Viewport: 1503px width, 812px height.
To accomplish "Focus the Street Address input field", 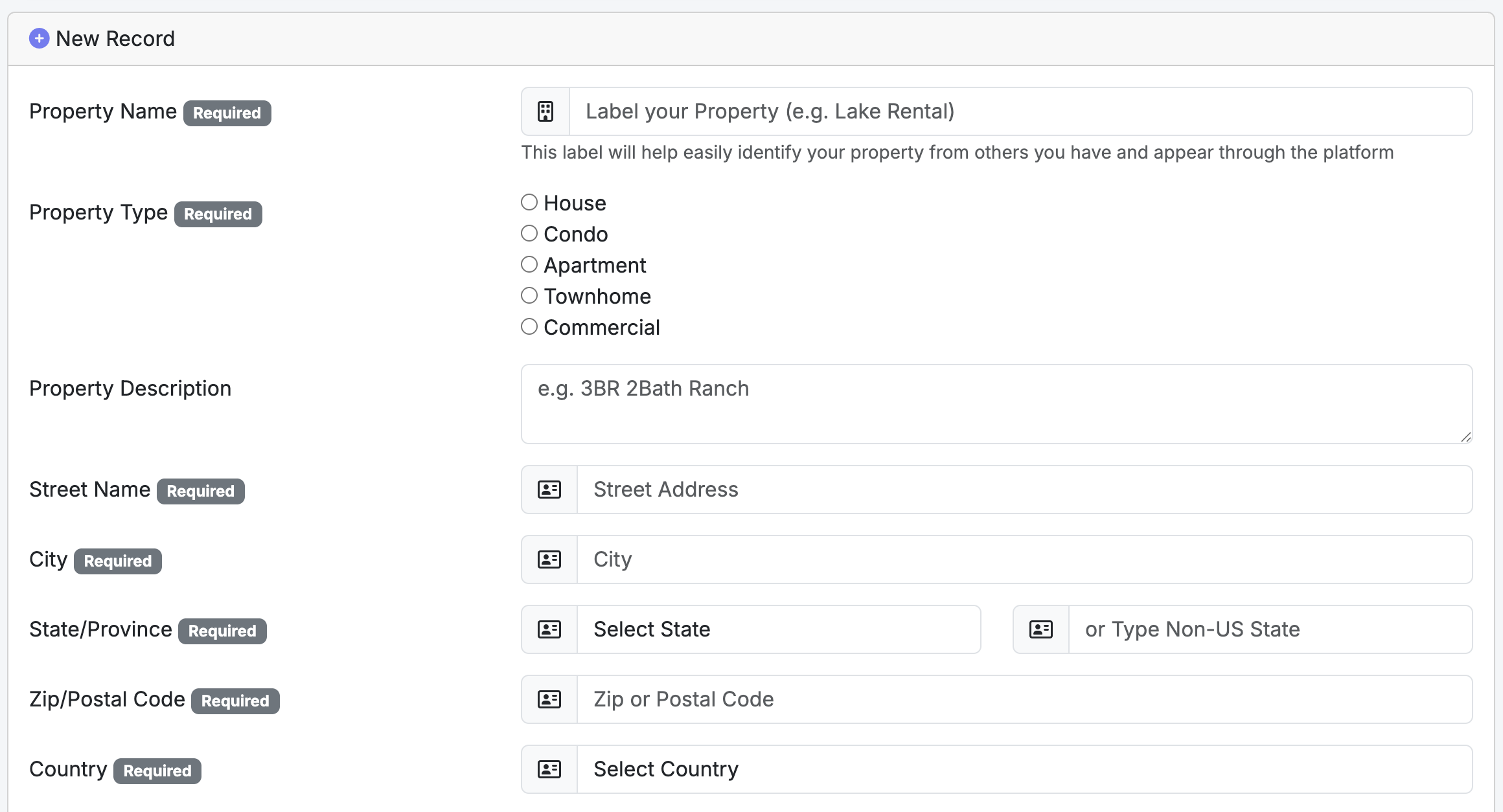I will click(x=1024, y=490).
